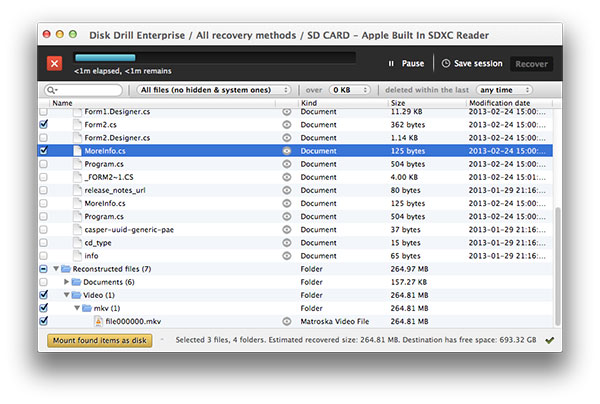Click the 264.97 MB size cell
Viewport: 600px width, 404px height.
pos(409,269)
